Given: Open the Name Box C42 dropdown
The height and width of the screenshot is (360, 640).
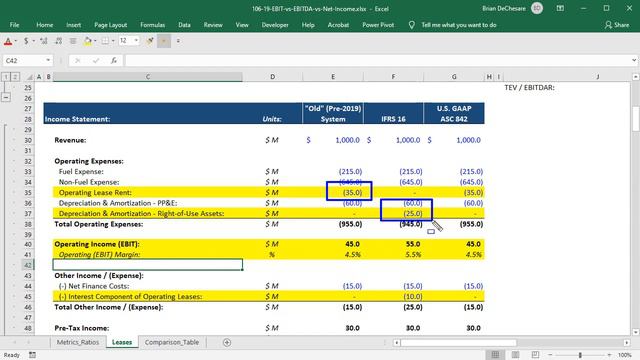Looking at the screenshot, I should click(x=48, y=60).
